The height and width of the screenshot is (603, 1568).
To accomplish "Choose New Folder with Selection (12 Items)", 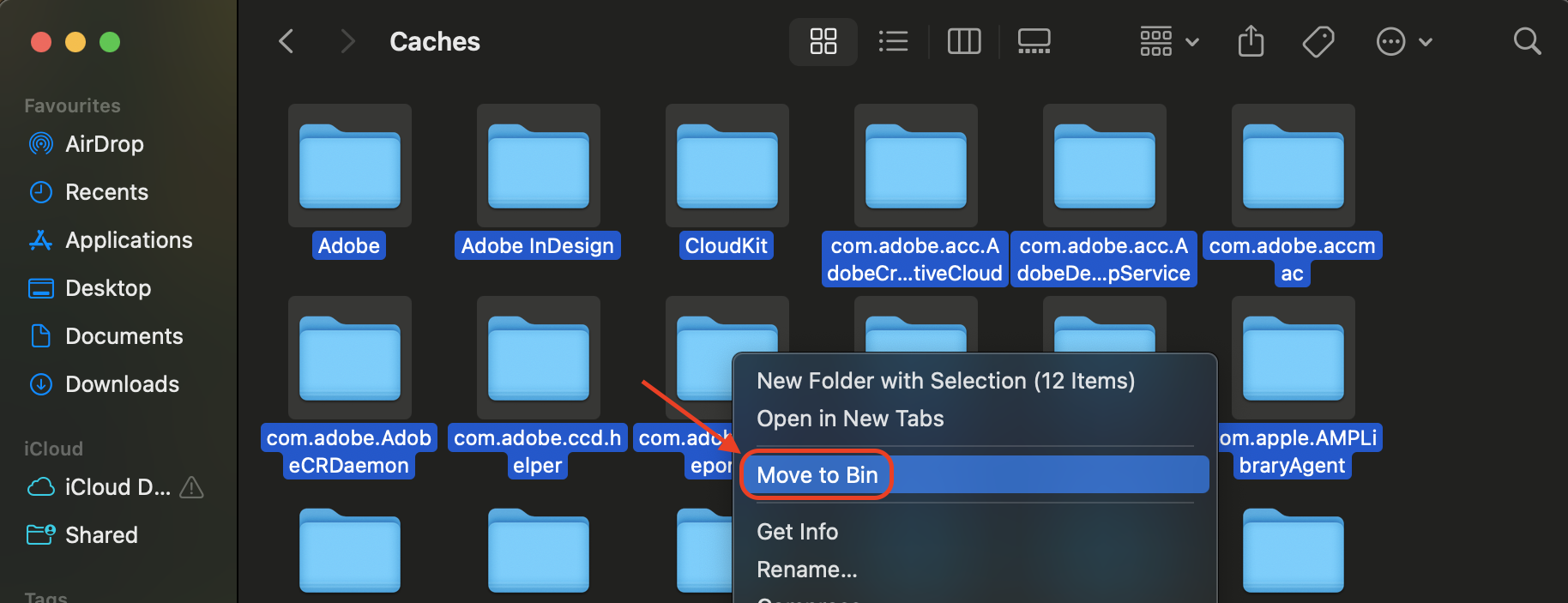I will pyautogui.click(x=945, y=381).
